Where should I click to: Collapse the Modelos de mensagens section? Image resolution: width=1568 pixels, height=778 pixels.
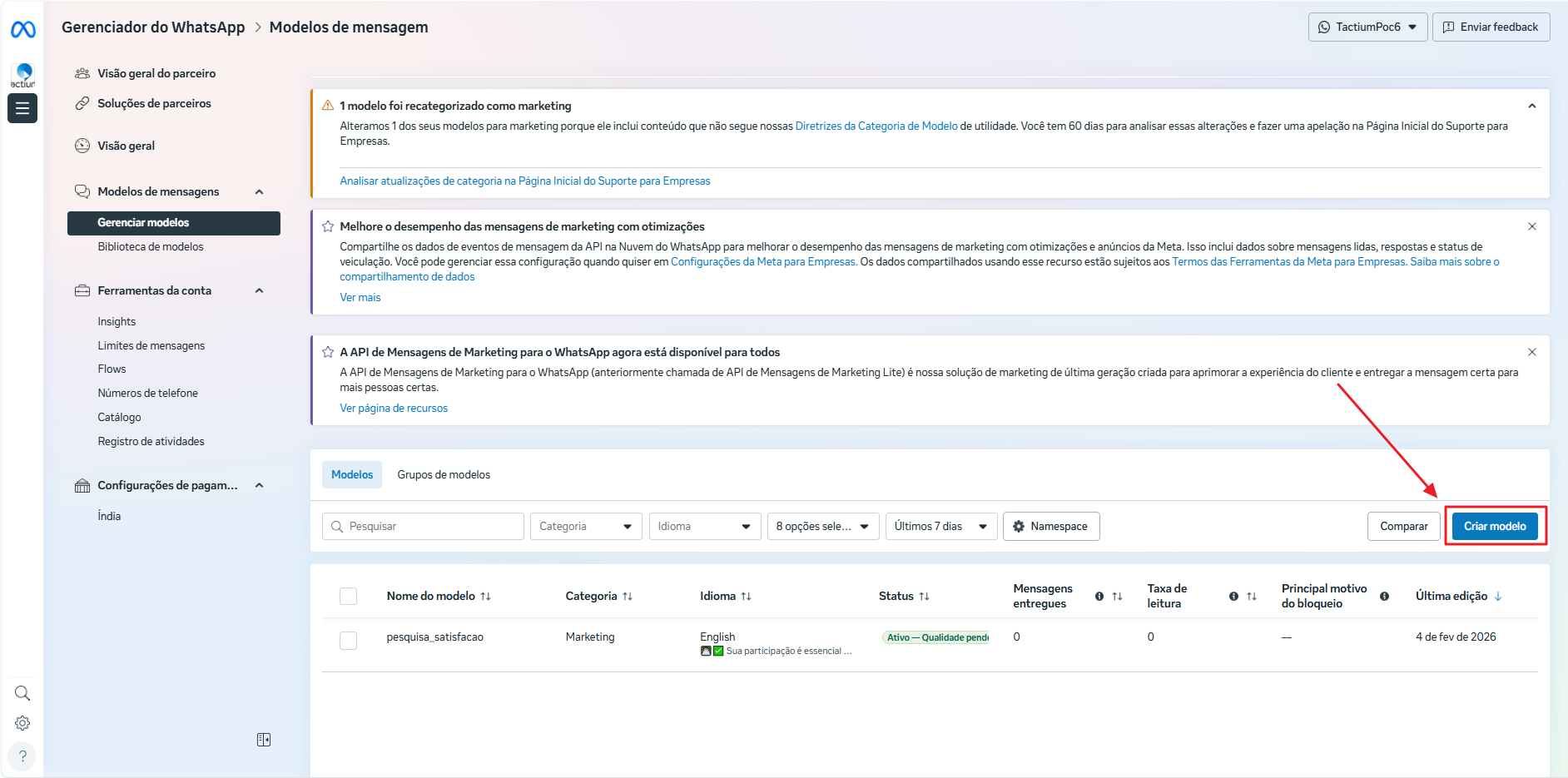[x=259, y=192]
